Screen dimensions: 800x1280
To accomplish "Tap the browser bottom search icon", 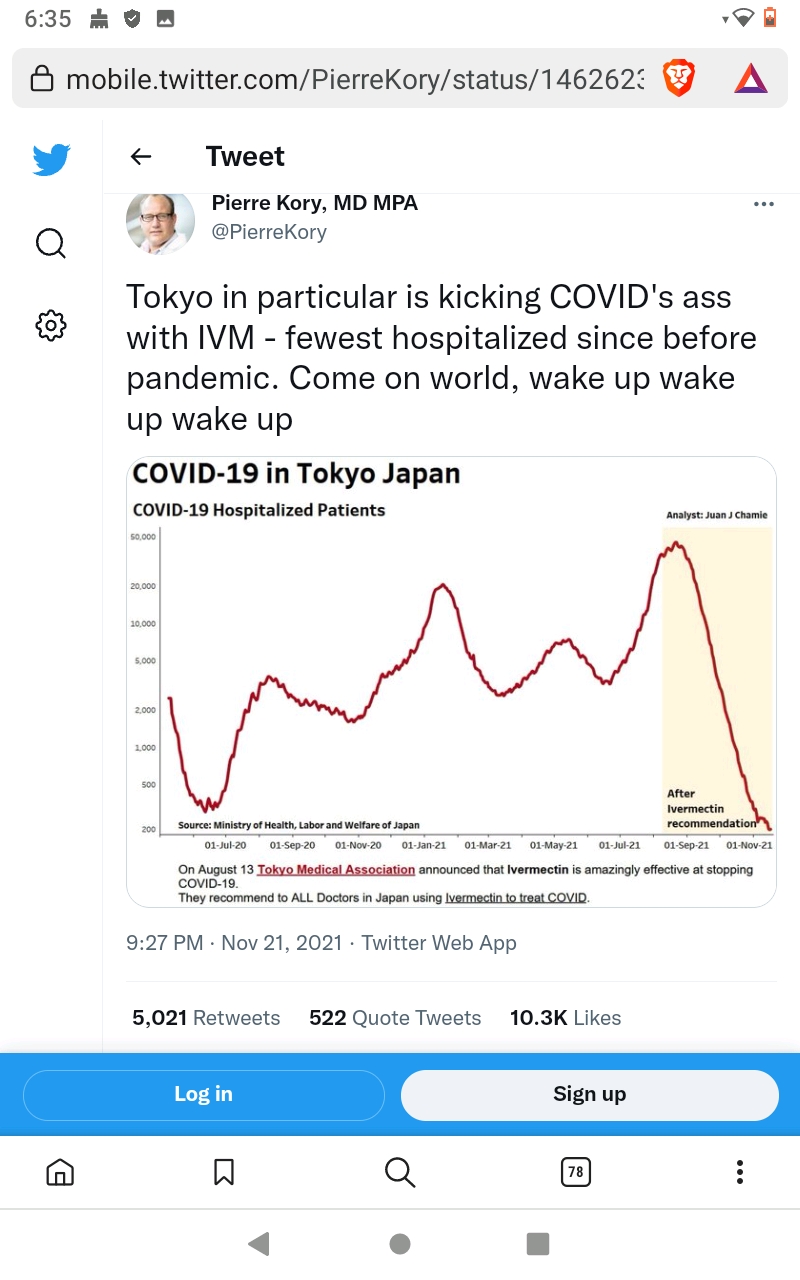I will coord(400,1172).
